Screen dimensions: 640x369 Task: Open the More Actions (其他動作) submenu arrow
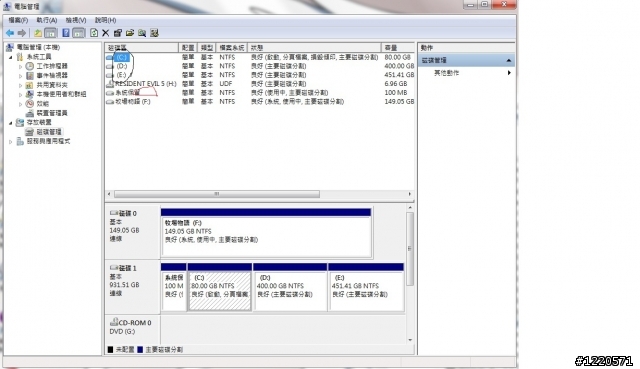pos(509,73)
